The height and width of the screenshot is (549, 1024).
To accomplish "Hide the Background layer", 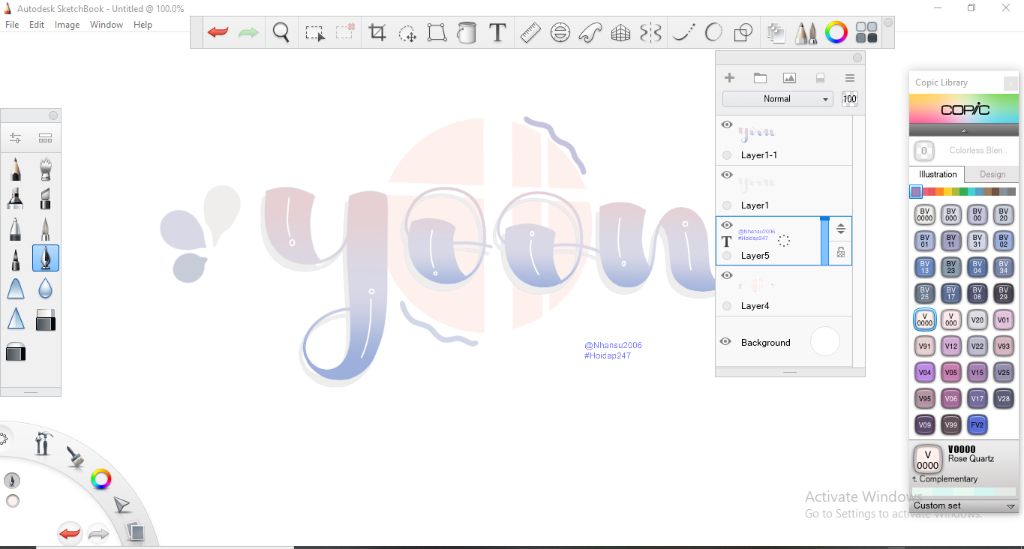I will point(726,342).
